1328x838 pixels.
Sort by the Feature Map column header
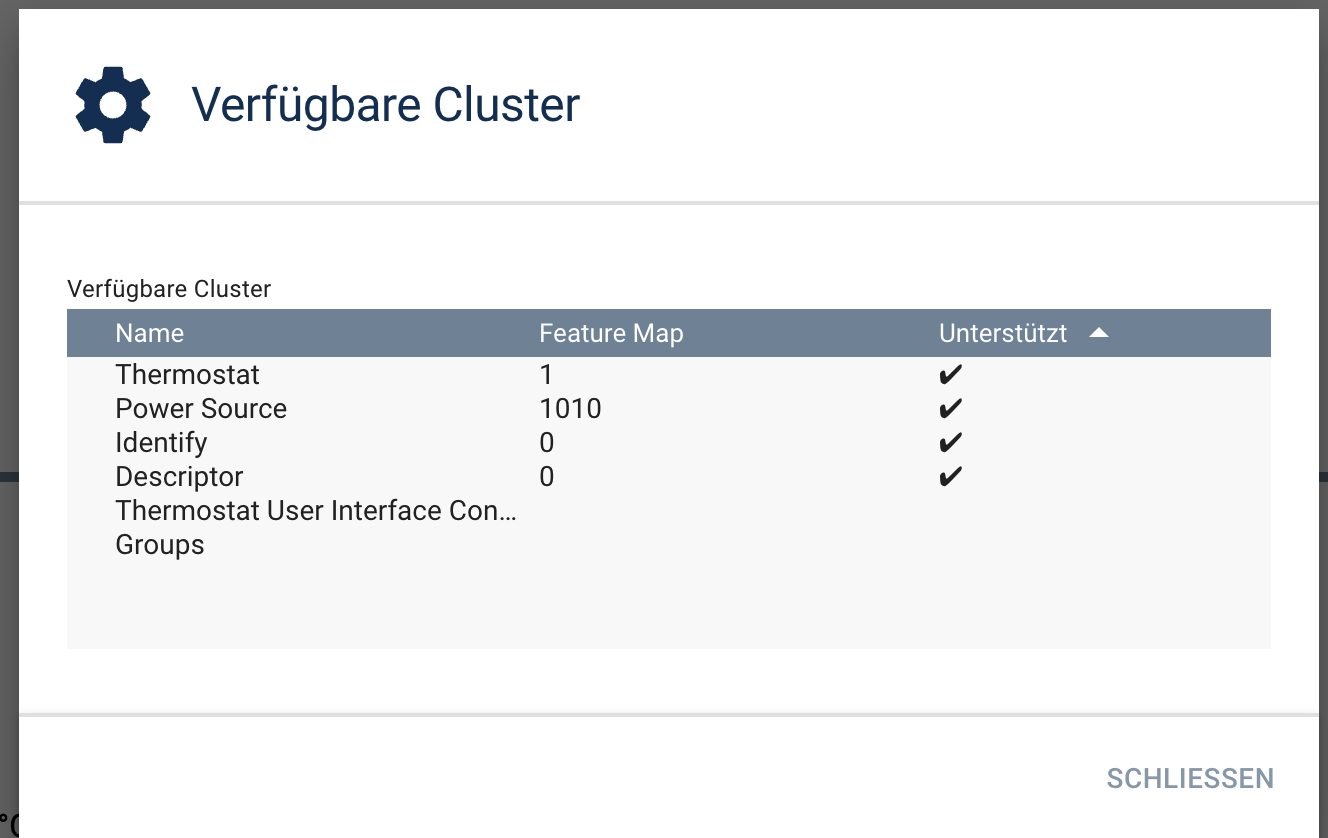[611, 333]
